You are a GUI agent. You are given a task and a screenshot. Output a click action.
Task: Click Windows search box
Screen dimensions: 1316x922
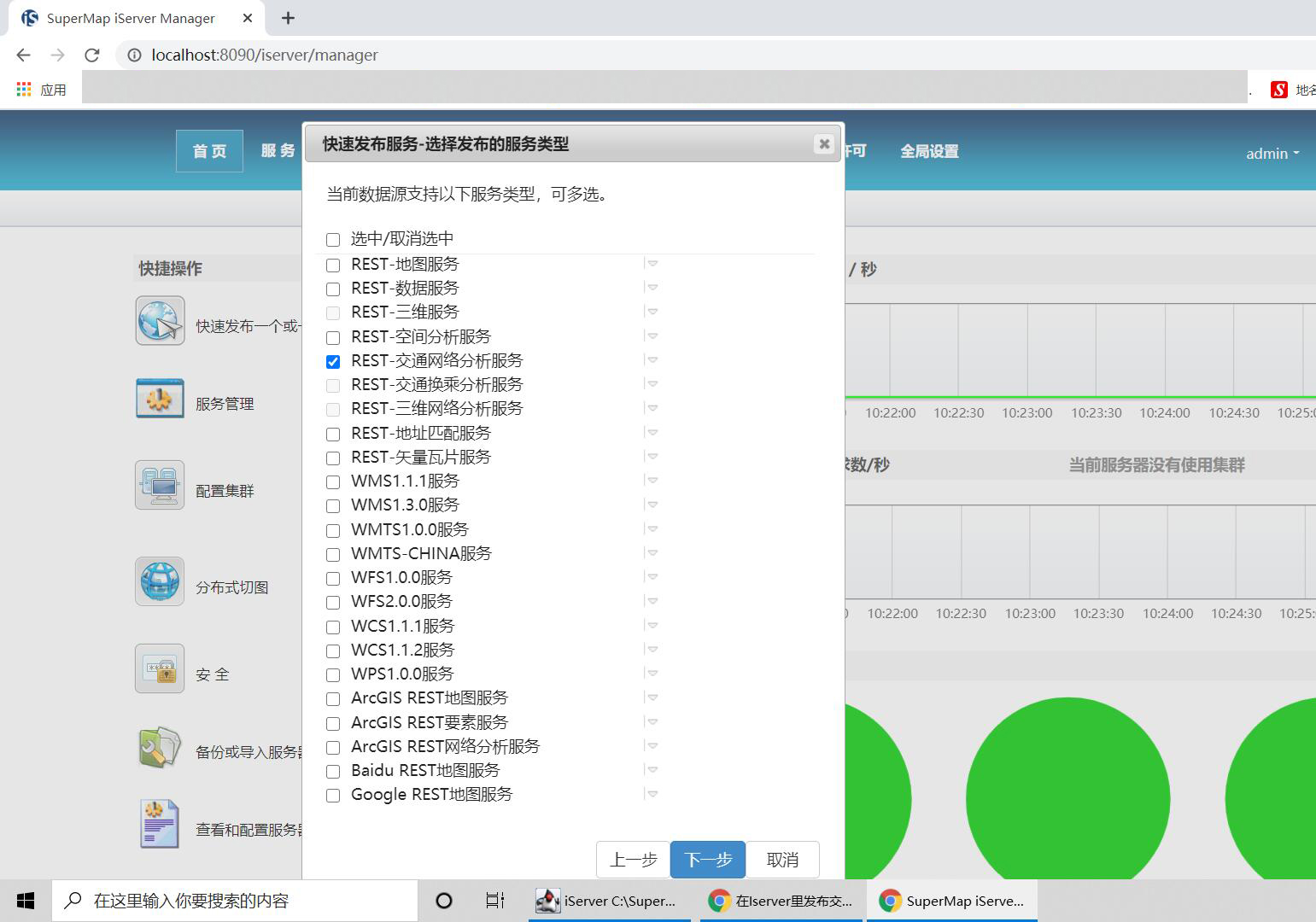[235, 901]
